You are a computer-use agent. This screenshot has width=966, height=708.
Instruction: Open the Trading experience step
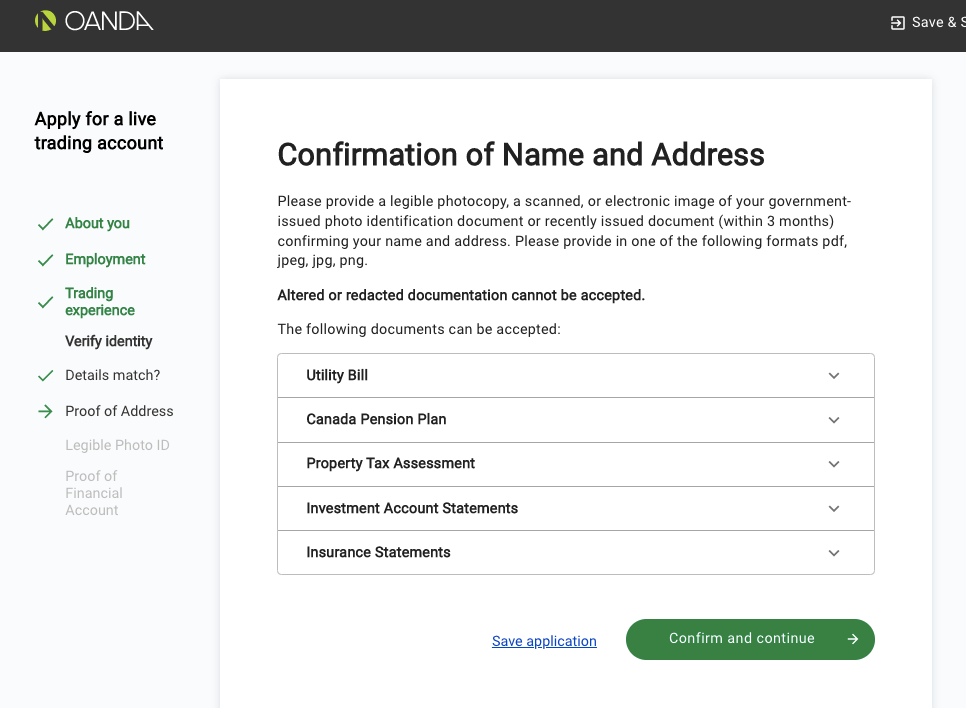100,301
